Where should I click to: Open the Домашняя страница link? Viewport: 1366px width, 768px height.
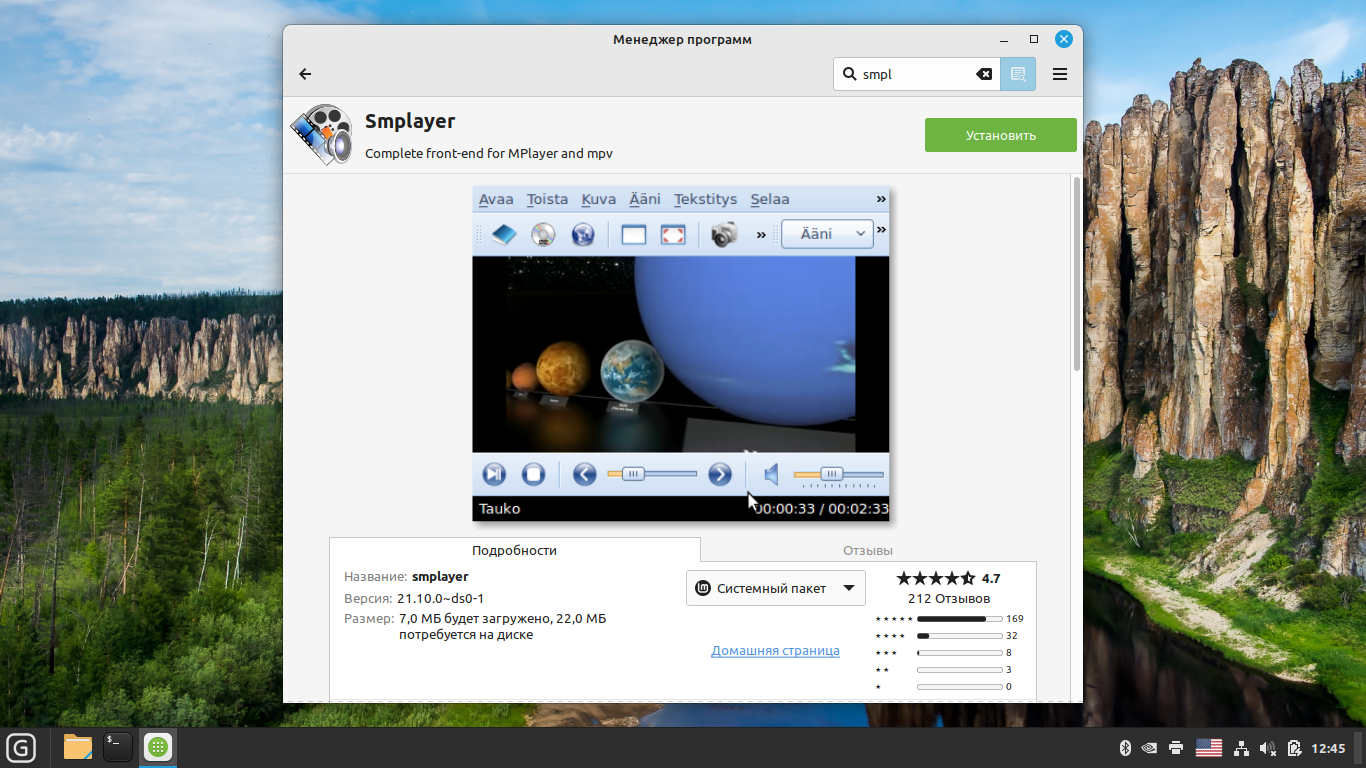[775, 650]
